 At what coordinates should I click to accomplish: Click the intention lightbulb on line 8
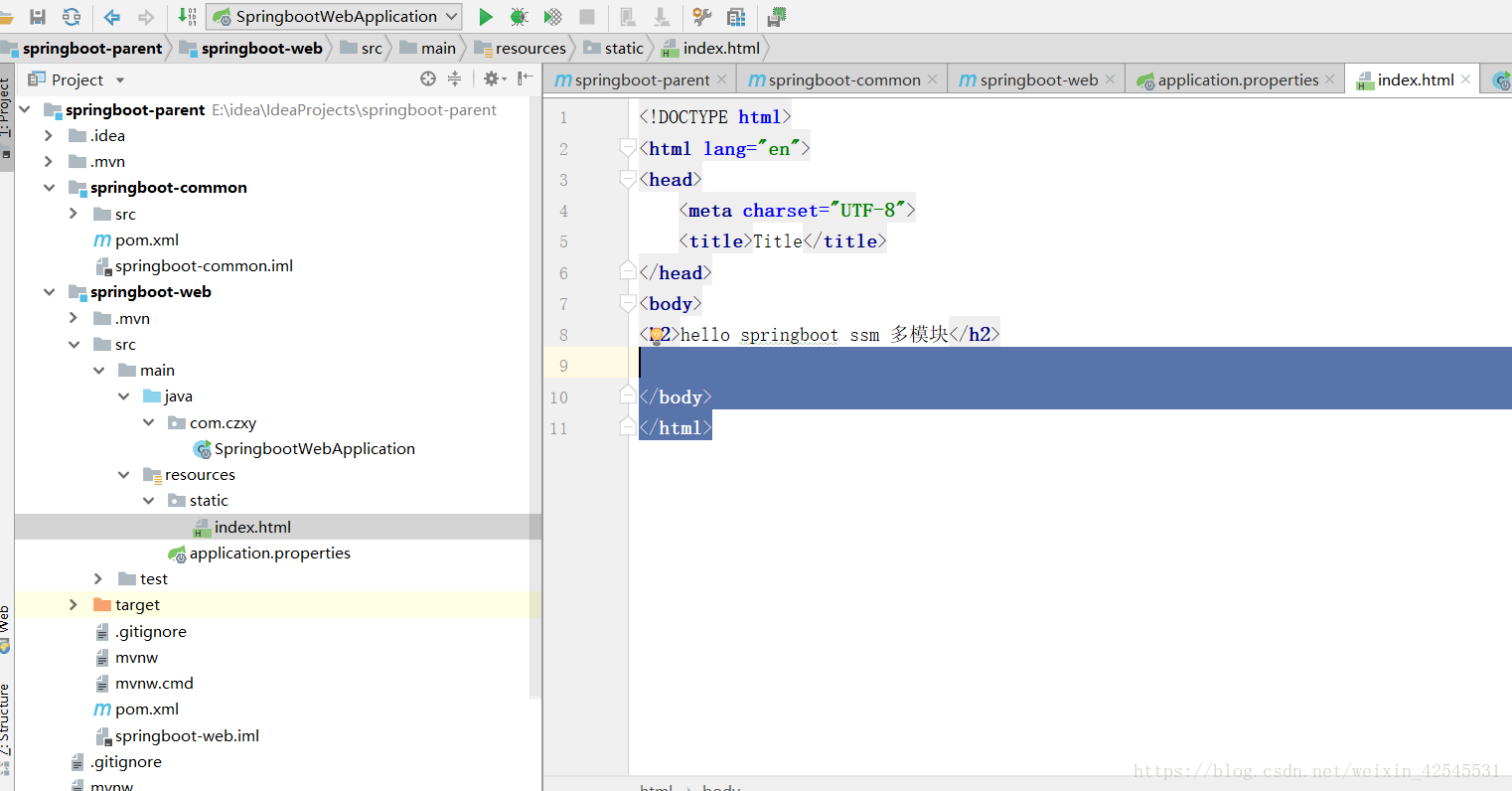coord(656,335)
